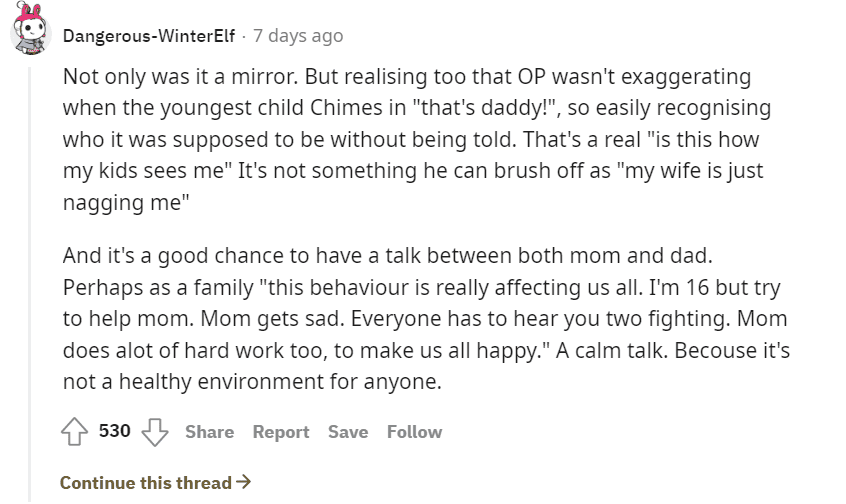Click the second paragraph starting 'And it's a good'
846x504 pixels.
[426, 318]
